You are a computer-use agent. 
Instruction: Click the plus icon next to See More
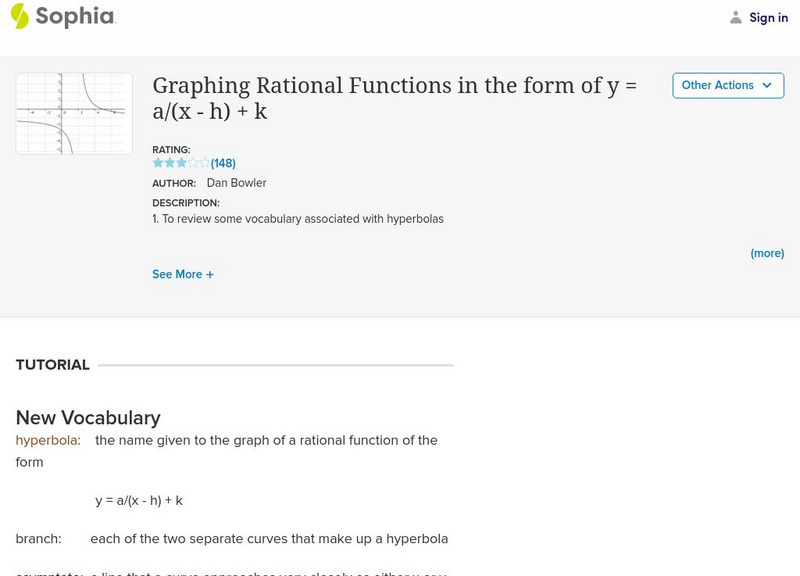click(x=210, y=274)
